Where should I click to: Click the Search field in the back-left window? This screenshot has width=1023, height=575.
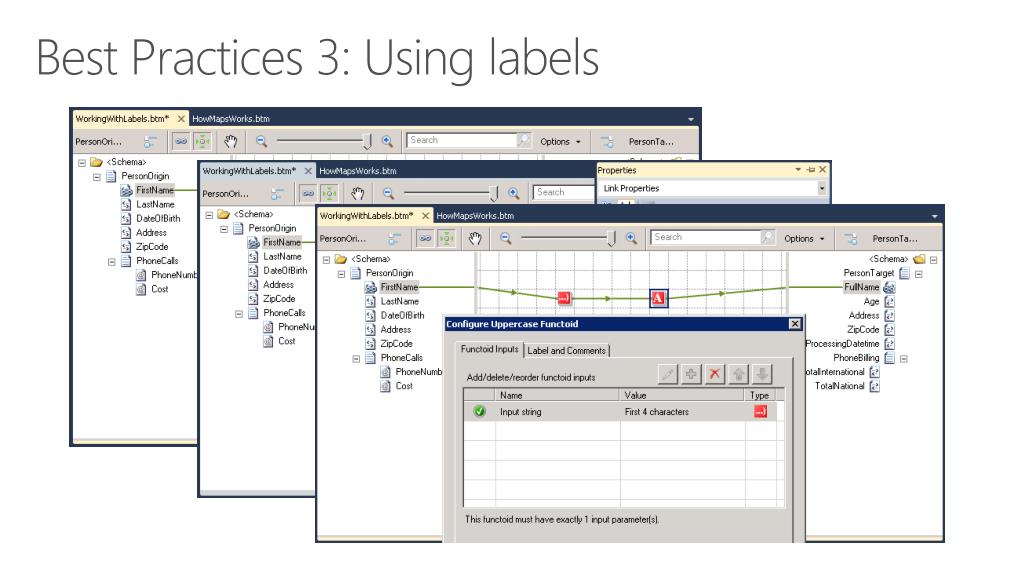point(462,140)
